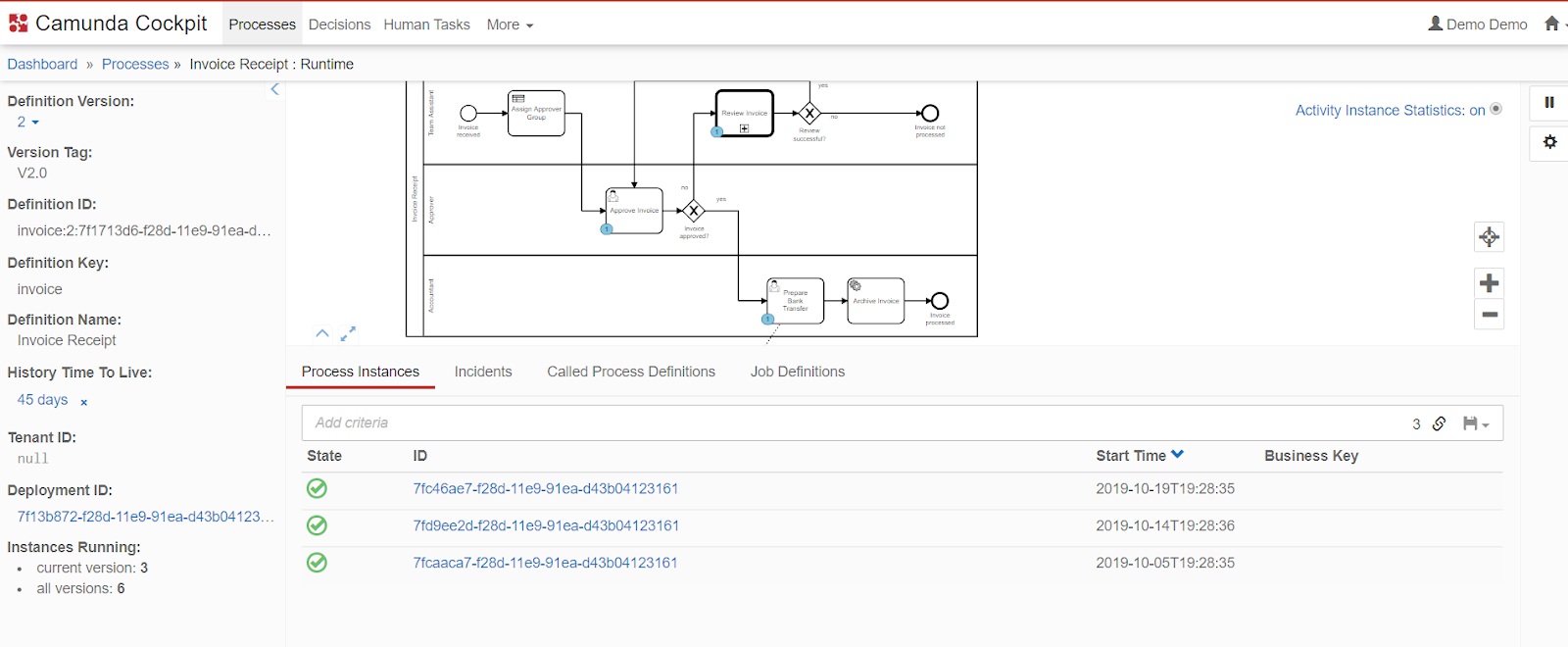
Task: Zoom out the diagram with minus button
Action: pos(1489,315)
